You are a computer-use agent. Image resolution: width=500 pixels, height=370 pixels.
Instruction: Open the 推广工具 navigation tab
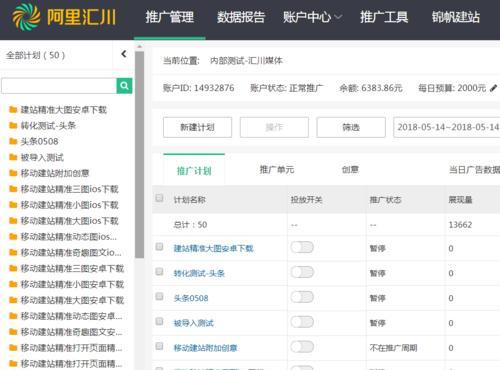(x=384, y=17)
